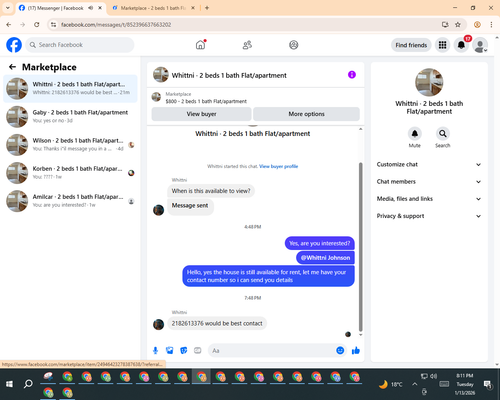
Task: Open Gaby conversation in the list
Action: pyautogui.click(x=70, y=117)
